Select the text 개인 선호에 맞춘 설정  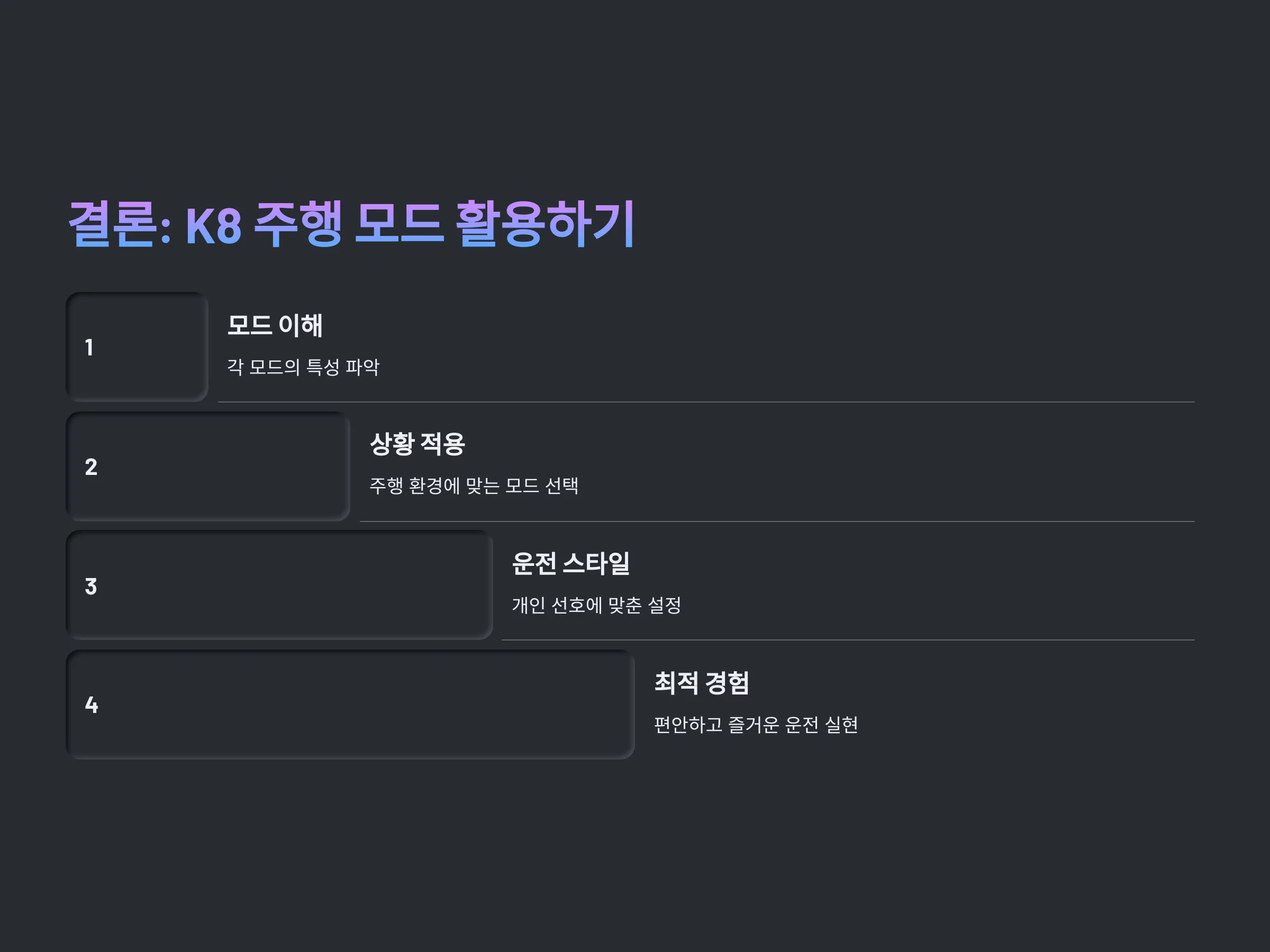point(596,606)
